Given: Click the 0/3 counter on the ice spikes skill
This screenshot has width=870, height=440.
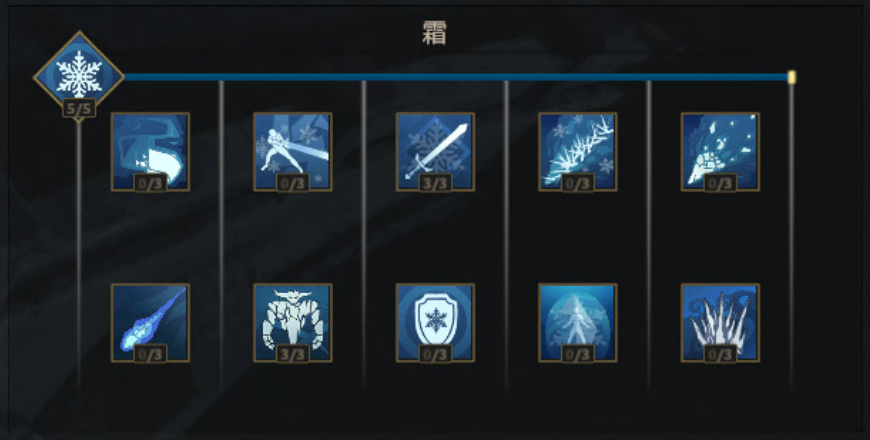Looking at the screenshot, I should (x=720, y=354).
